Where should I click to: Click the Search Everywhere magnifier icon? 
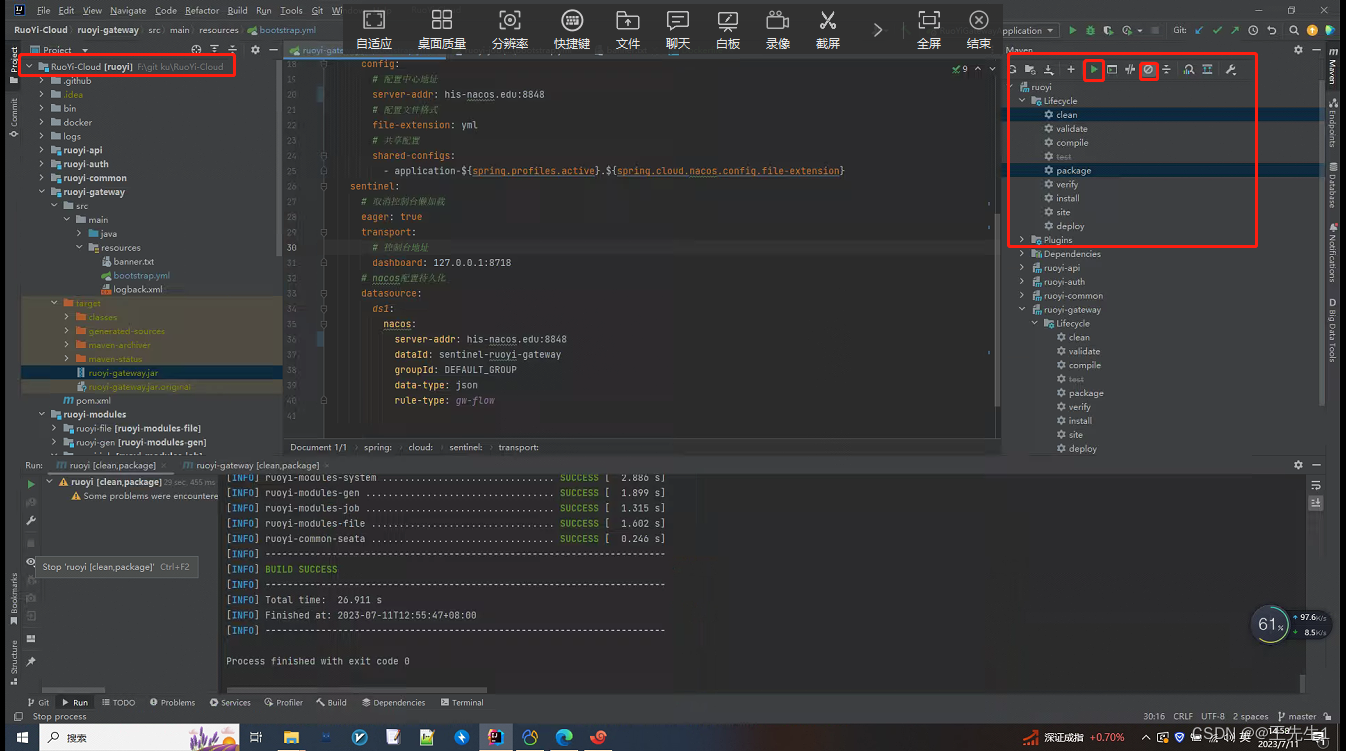point(1292,30)
